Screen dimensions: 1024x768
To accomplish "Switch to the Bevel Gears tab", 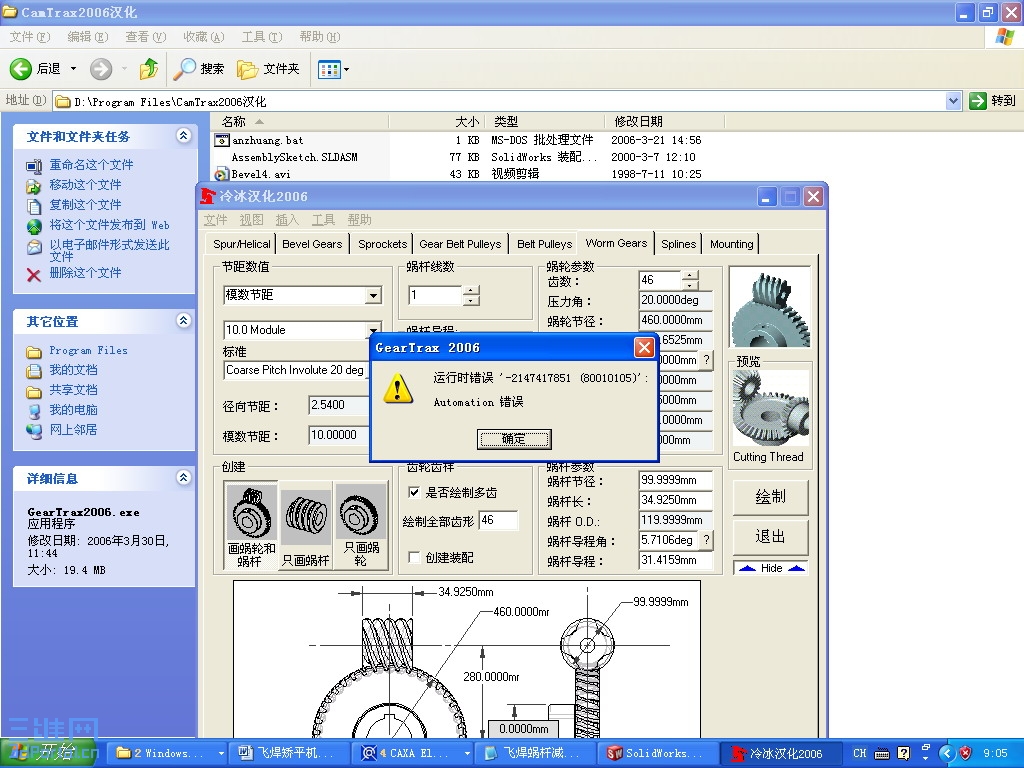I will click(312, 244).
